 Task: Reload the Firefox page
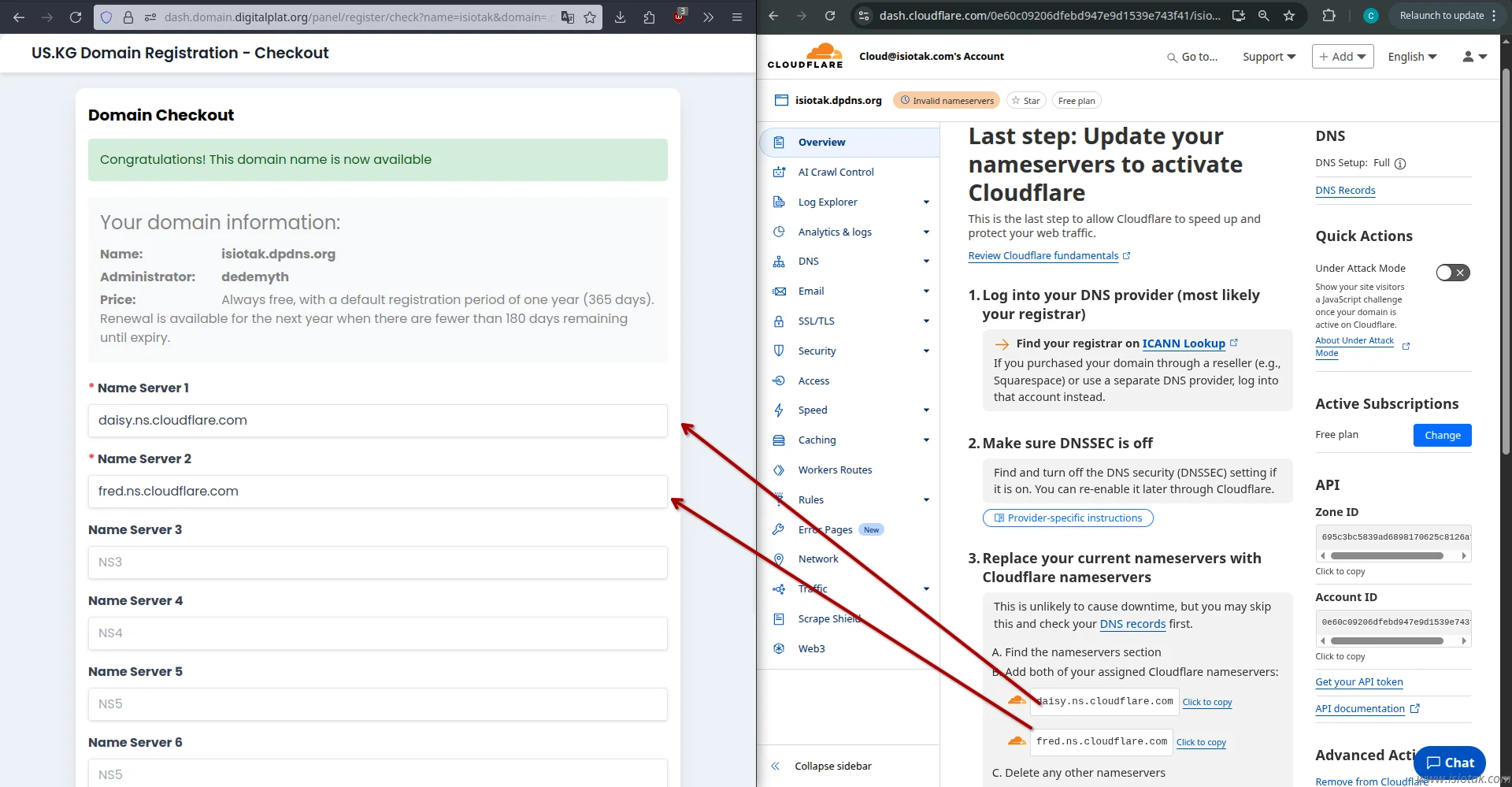coord(76,17)
